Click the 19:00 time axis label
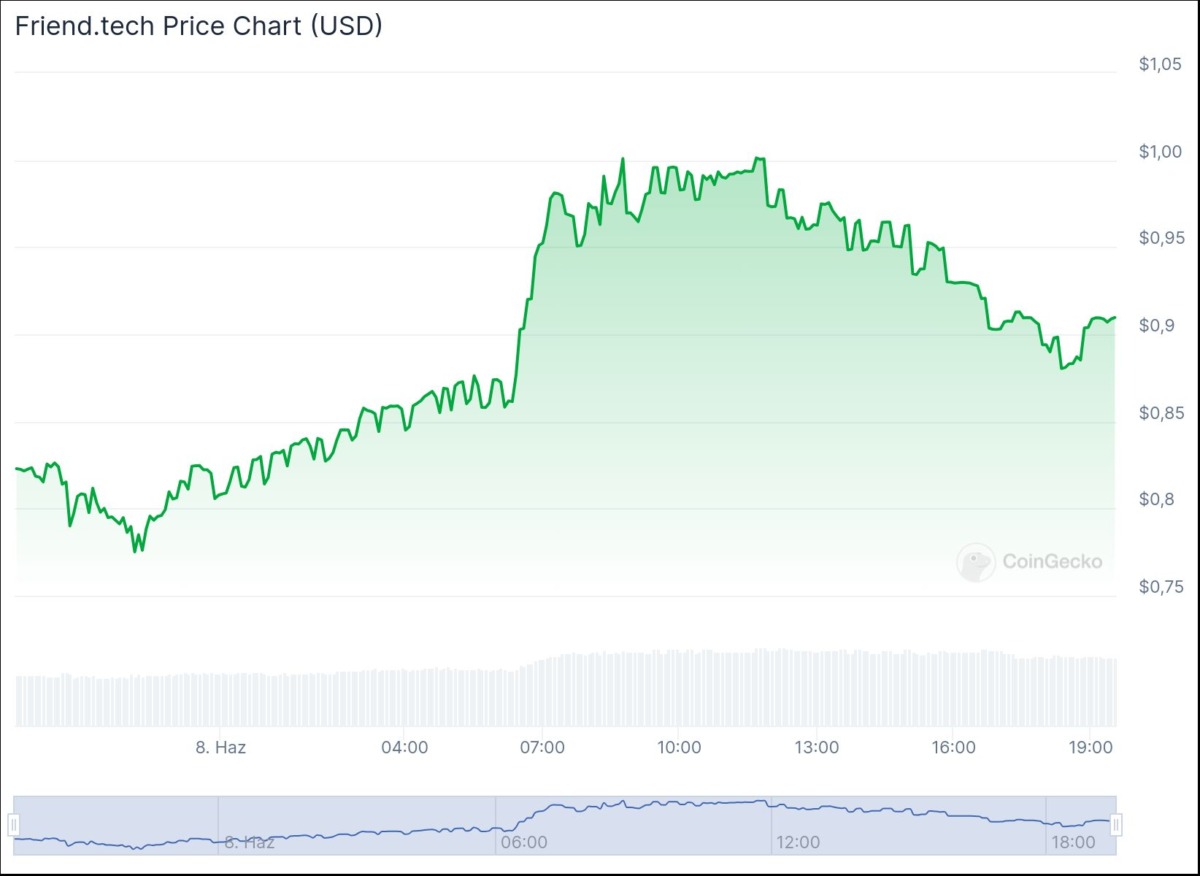 click(x=1091, y=748)
